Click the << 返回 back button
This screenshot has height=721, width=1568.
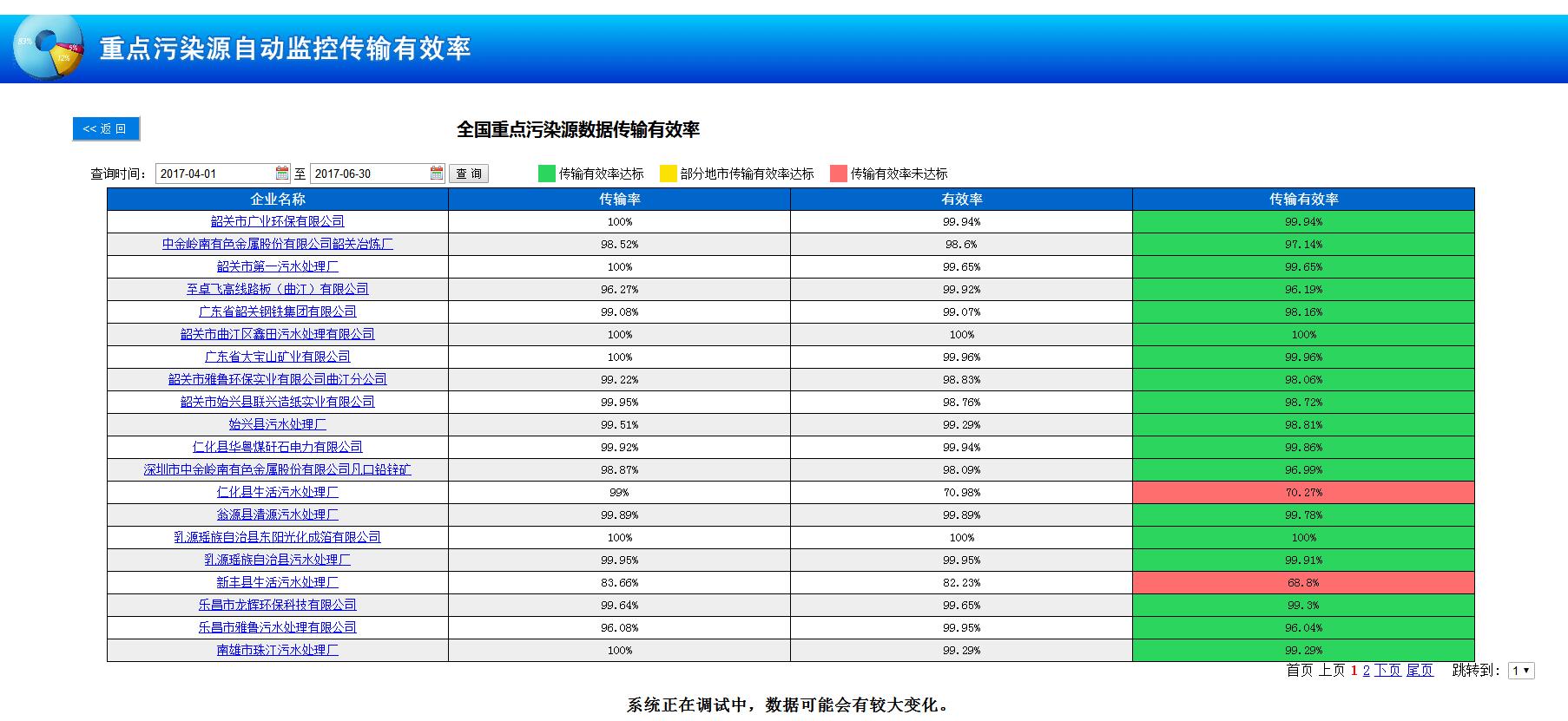[105, 128]
